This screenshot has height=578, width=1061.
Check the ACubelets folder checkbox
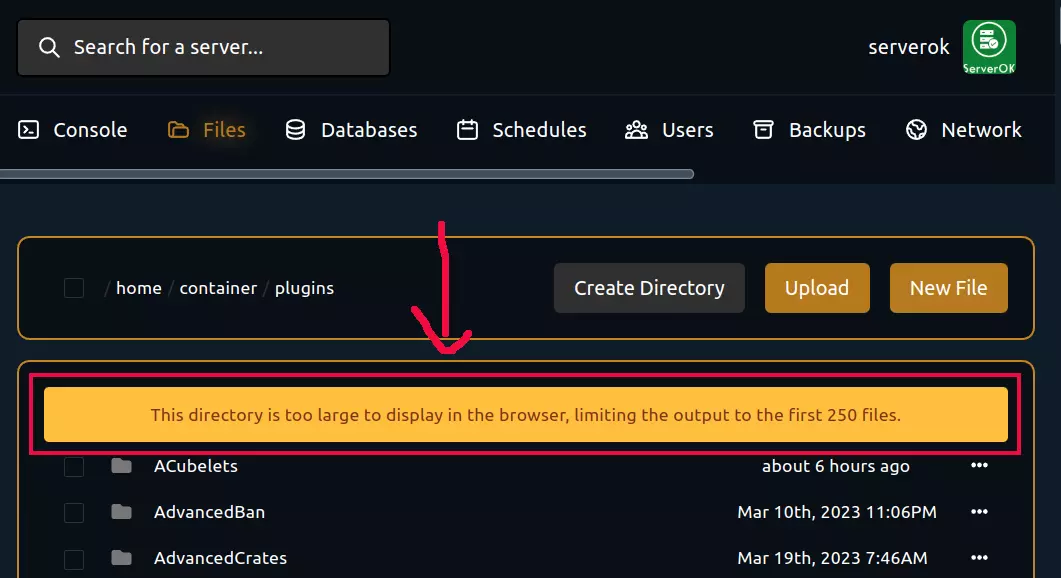(73, 466)
